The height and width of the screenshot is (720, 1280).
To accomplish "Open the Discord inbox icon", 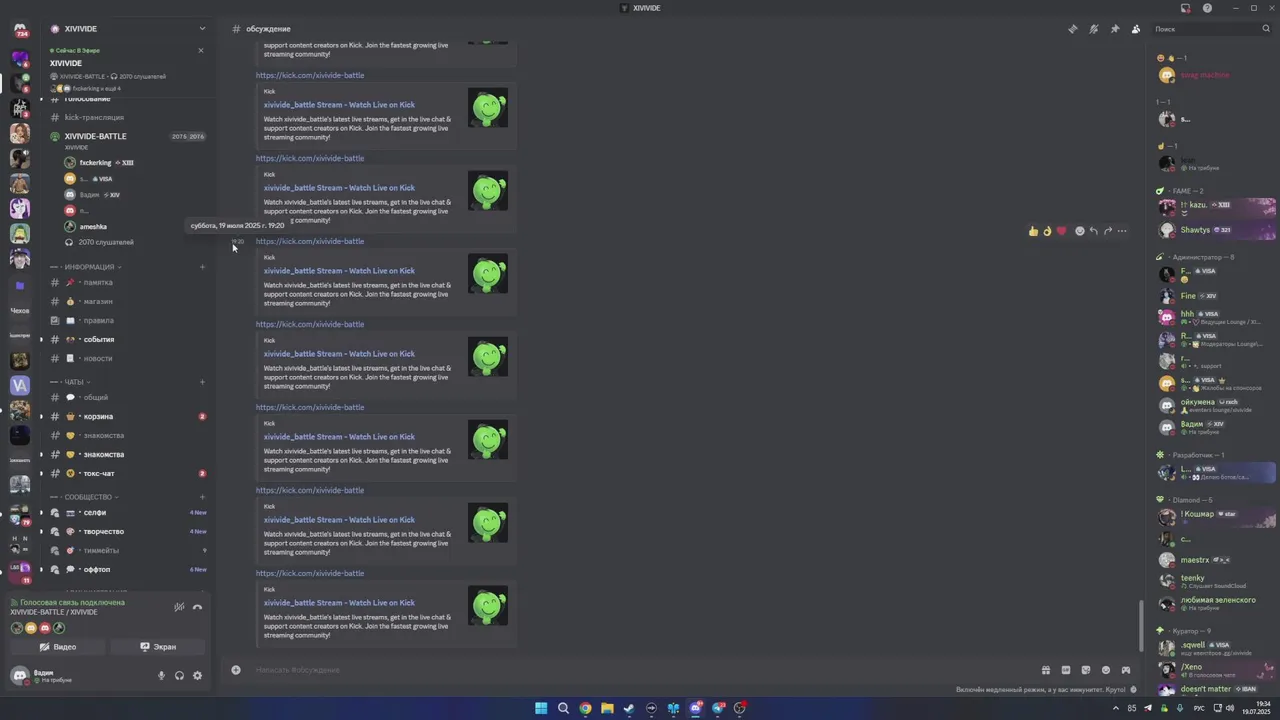I will [x=1186, y=8].
